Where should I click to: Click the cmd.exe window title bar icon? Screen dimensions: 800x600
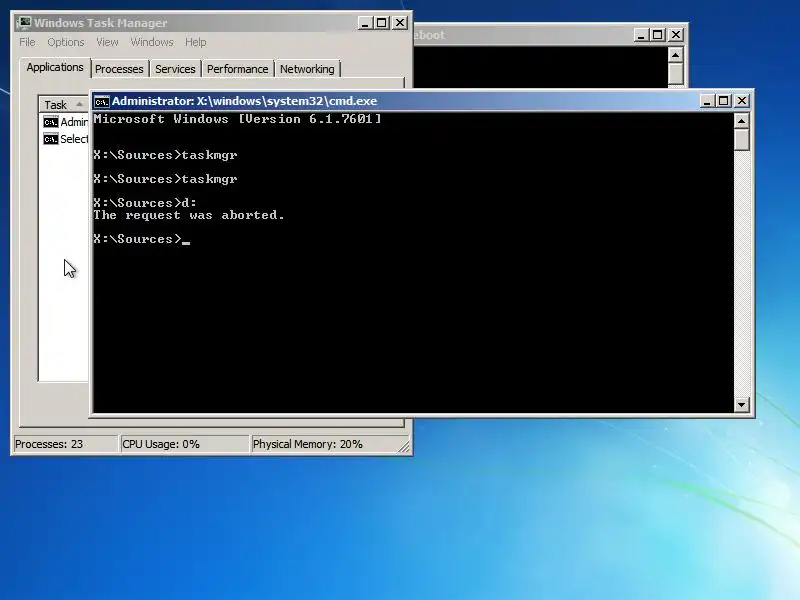click(102, 102)
